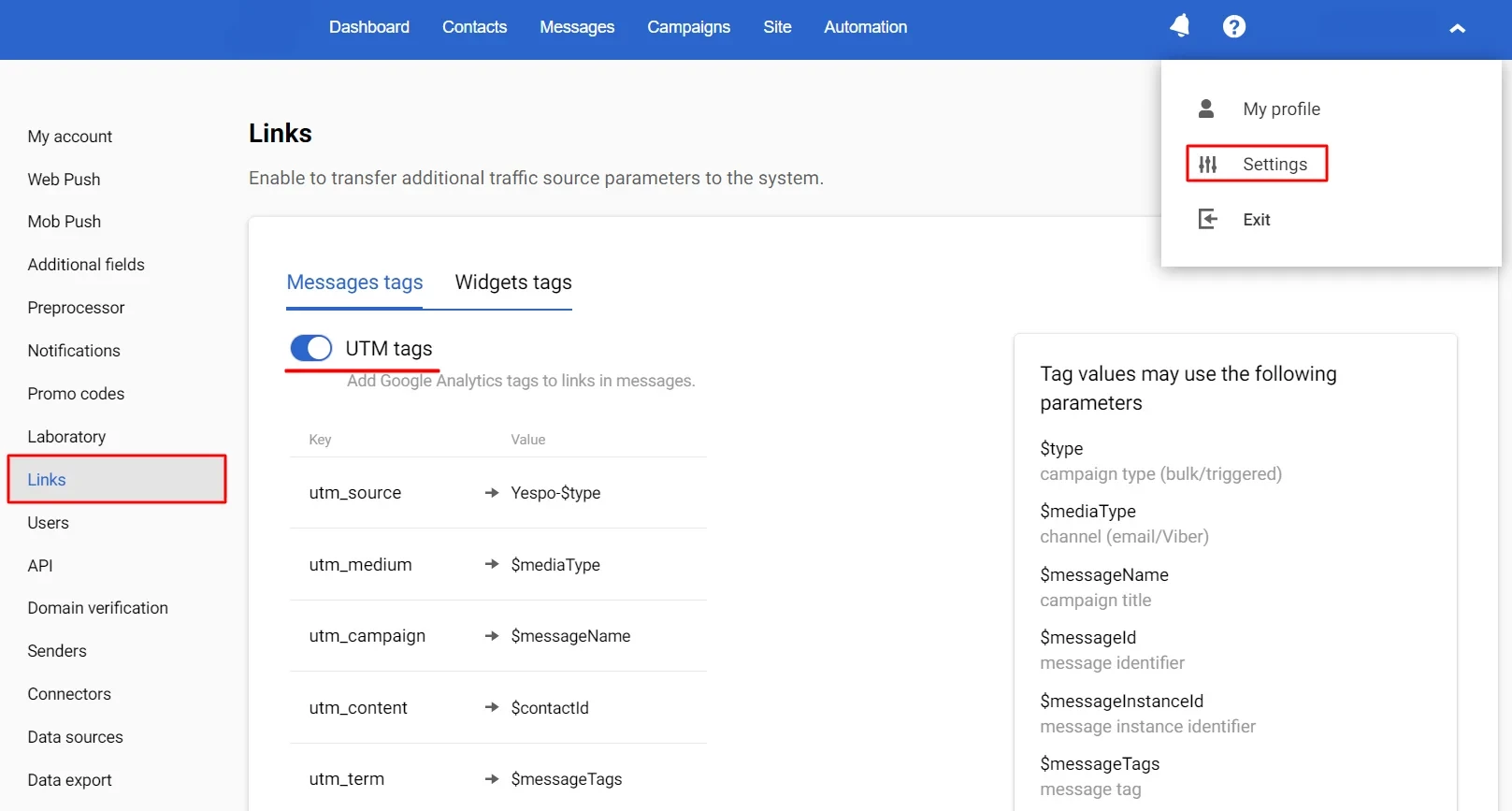
Task: Click the My profile person icon
Action: pyautogui.click(x=1206, y=109)
